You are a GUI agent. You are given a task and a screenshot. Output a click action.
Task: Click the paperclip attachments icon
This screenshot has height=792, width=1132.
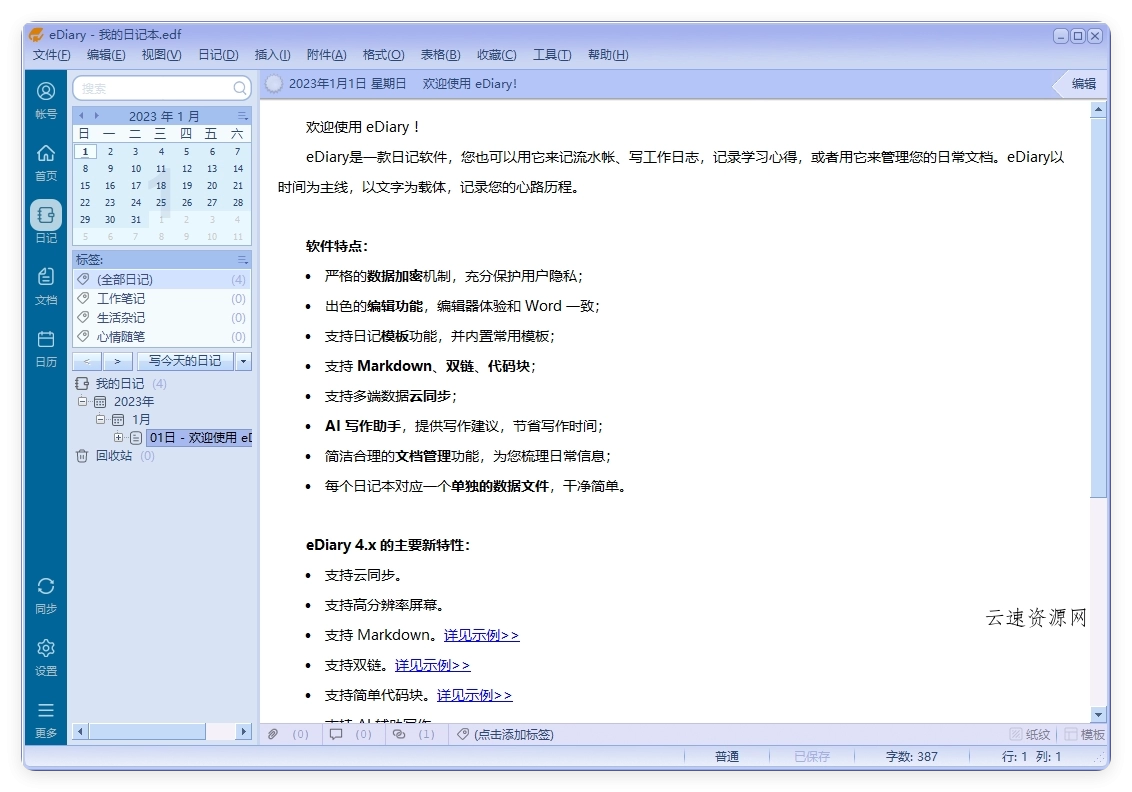(x=273, y=734)
